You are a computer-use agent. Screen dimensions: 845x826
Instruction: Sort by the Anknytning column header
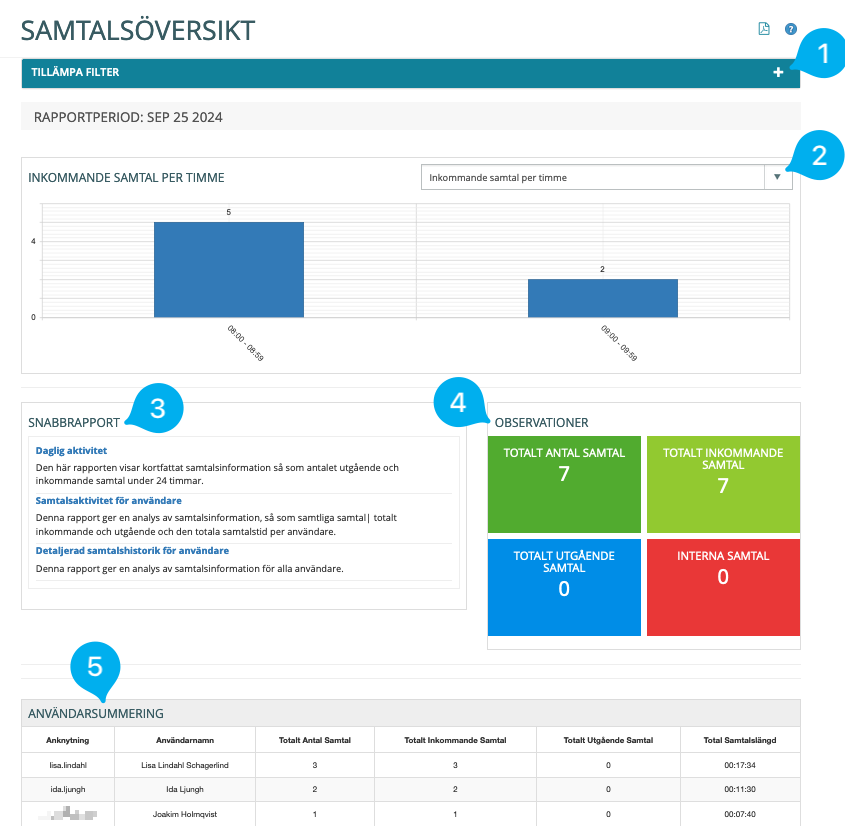click(x=68, y=740)
